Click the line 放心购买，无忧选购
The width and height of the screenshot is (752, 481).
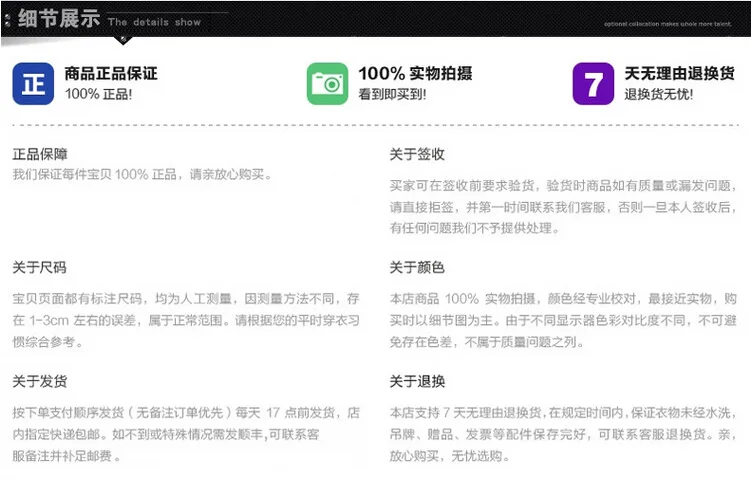point(449,456)
